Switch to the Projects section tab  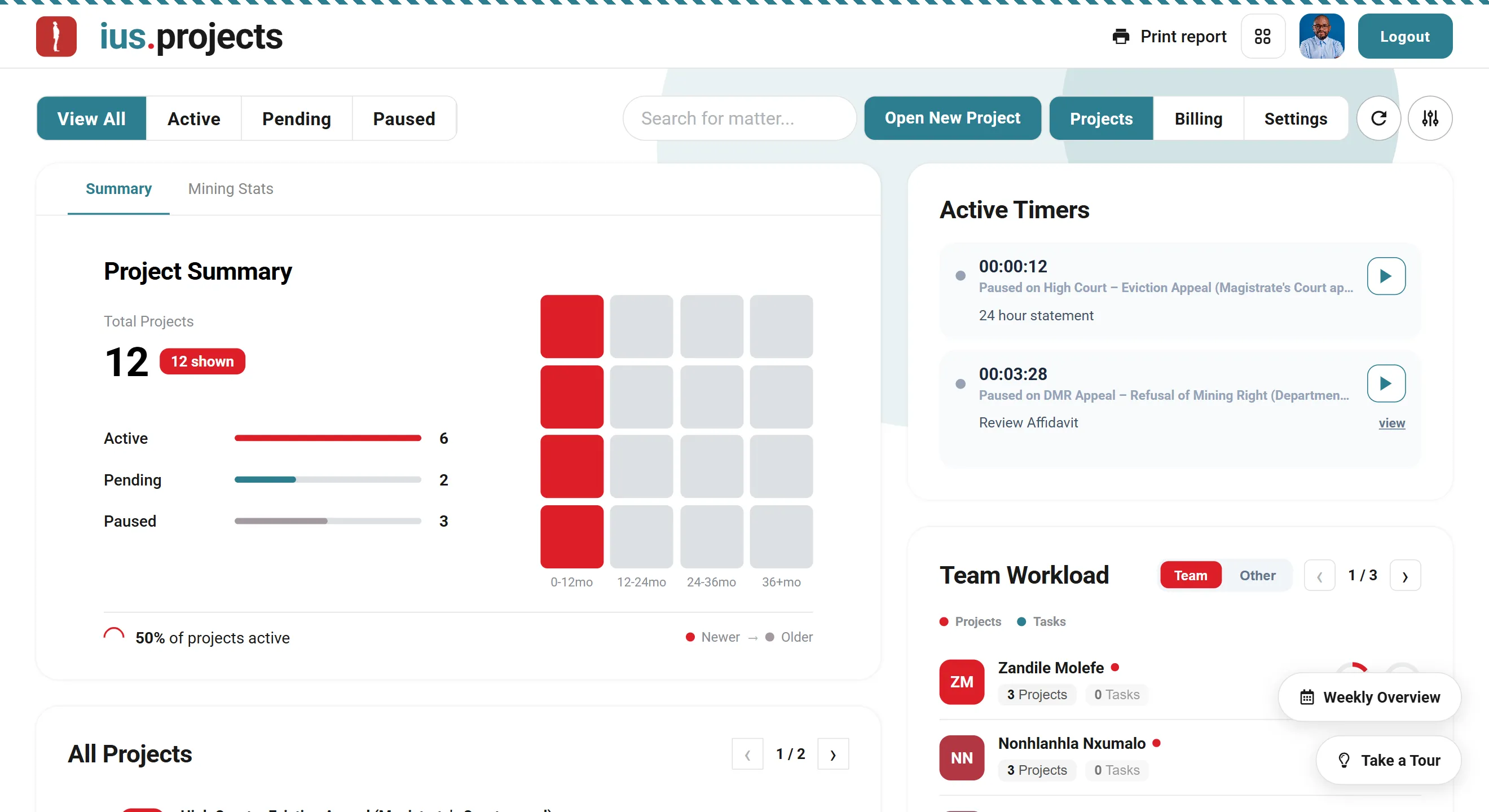point(1100,118)
